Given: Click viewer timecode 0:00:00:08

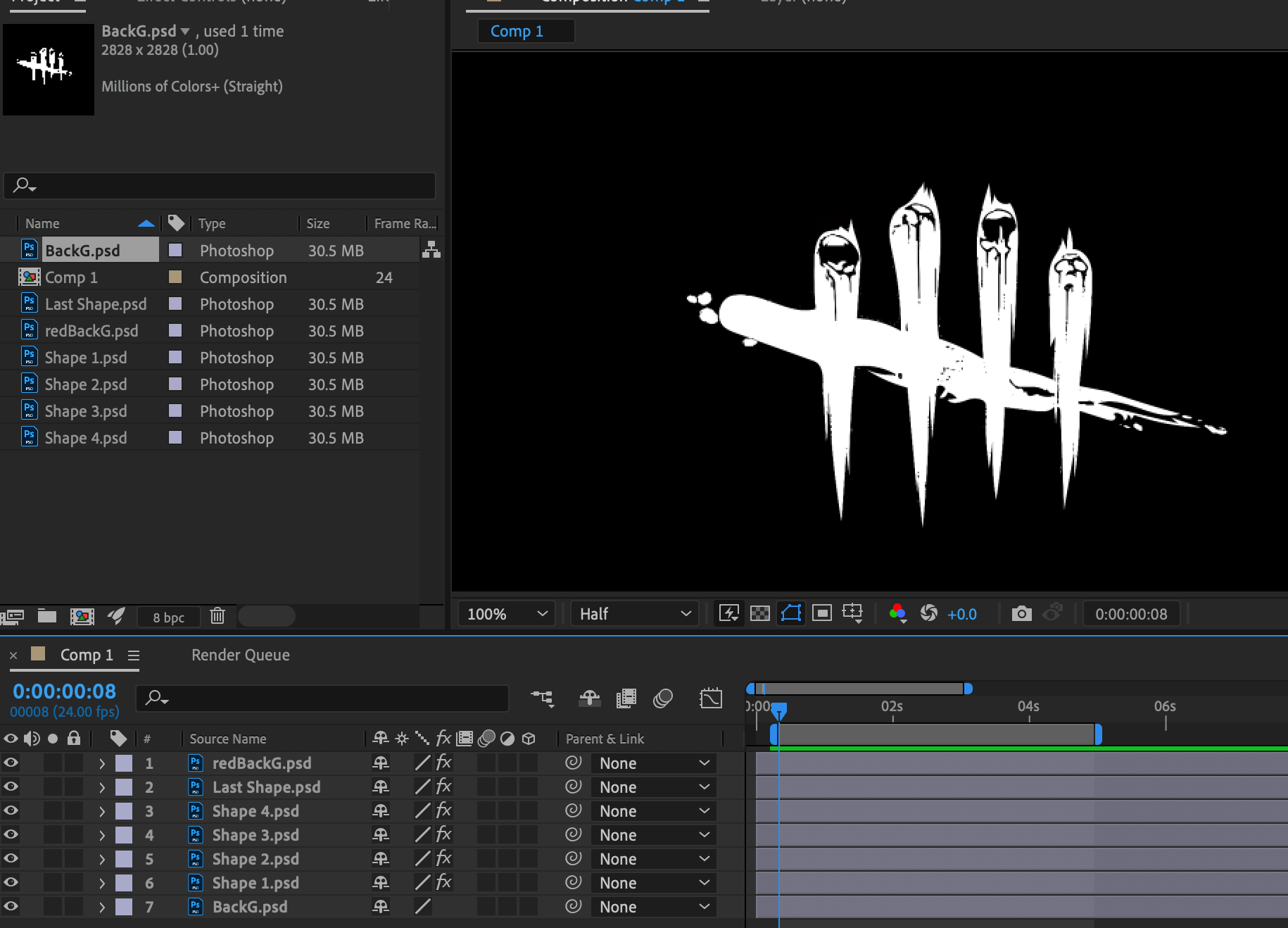Looking at the screenshot, I should pyautogui.click(x=1131, y=614).
